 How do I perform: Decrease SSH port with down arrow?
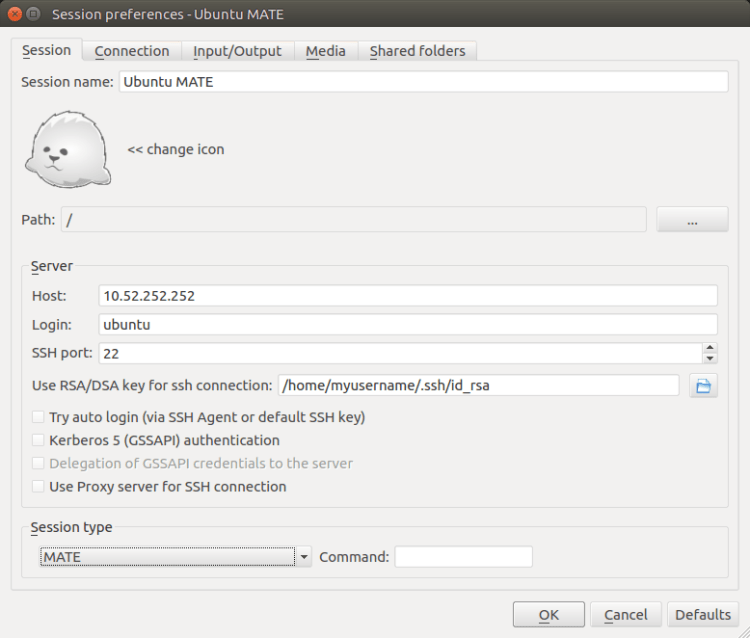(710, 359)
